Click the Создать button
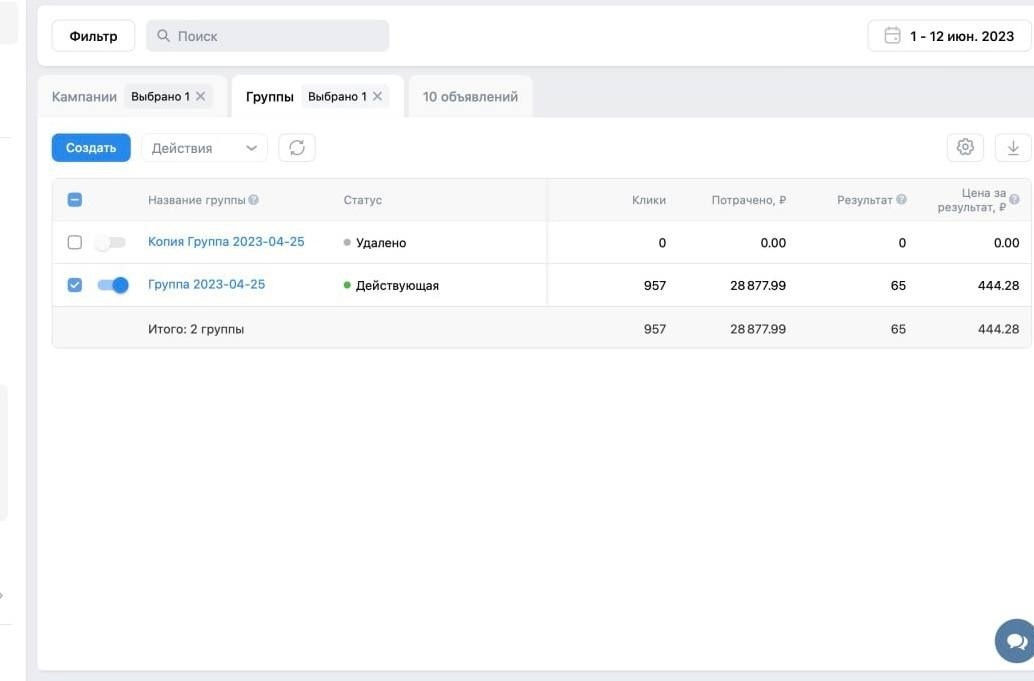This screenshot has height=681, width=1034. [x=91, y=148]
